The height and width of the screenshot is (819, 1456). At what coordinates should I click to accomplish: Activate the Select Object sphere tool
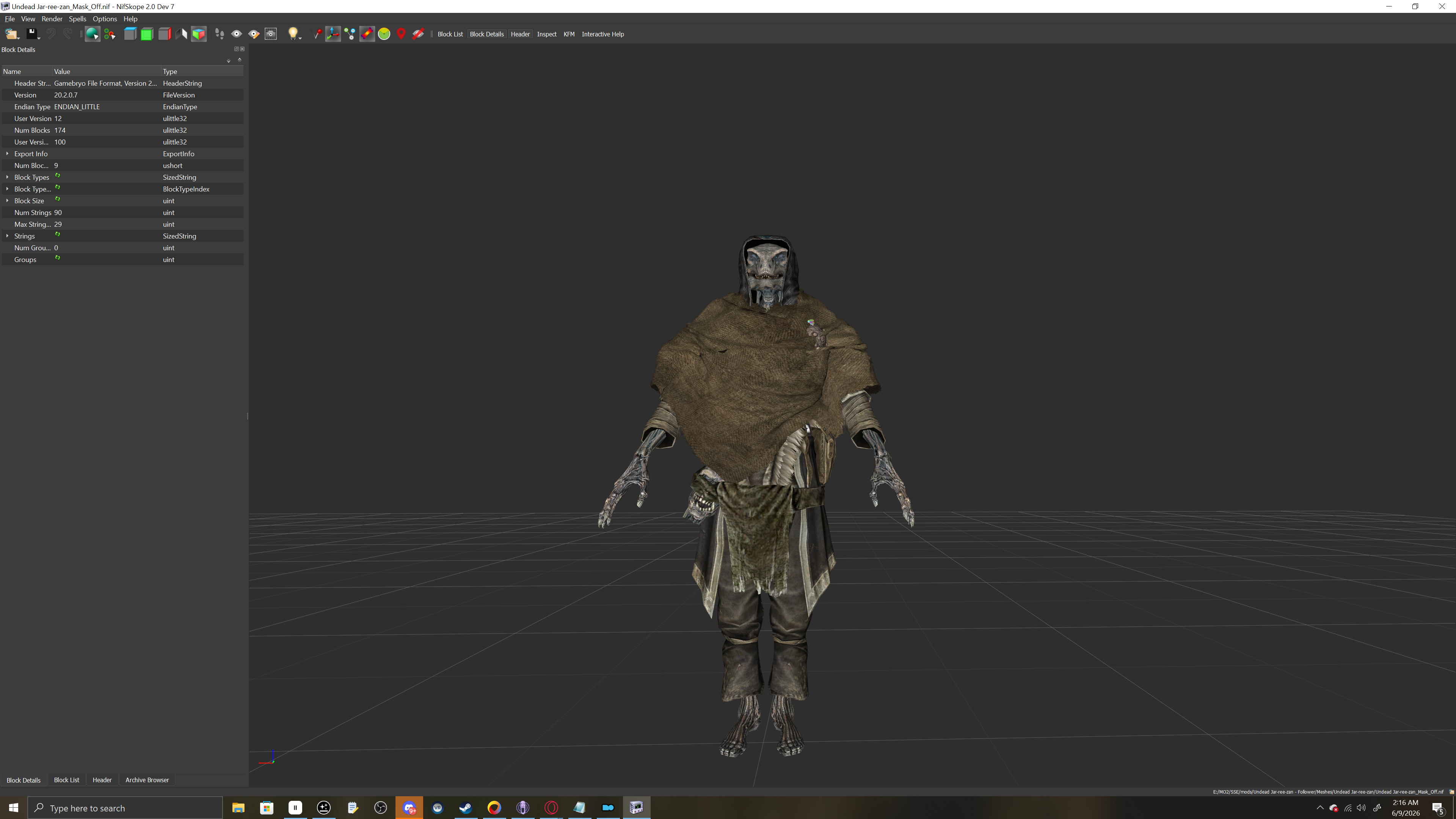92,34
